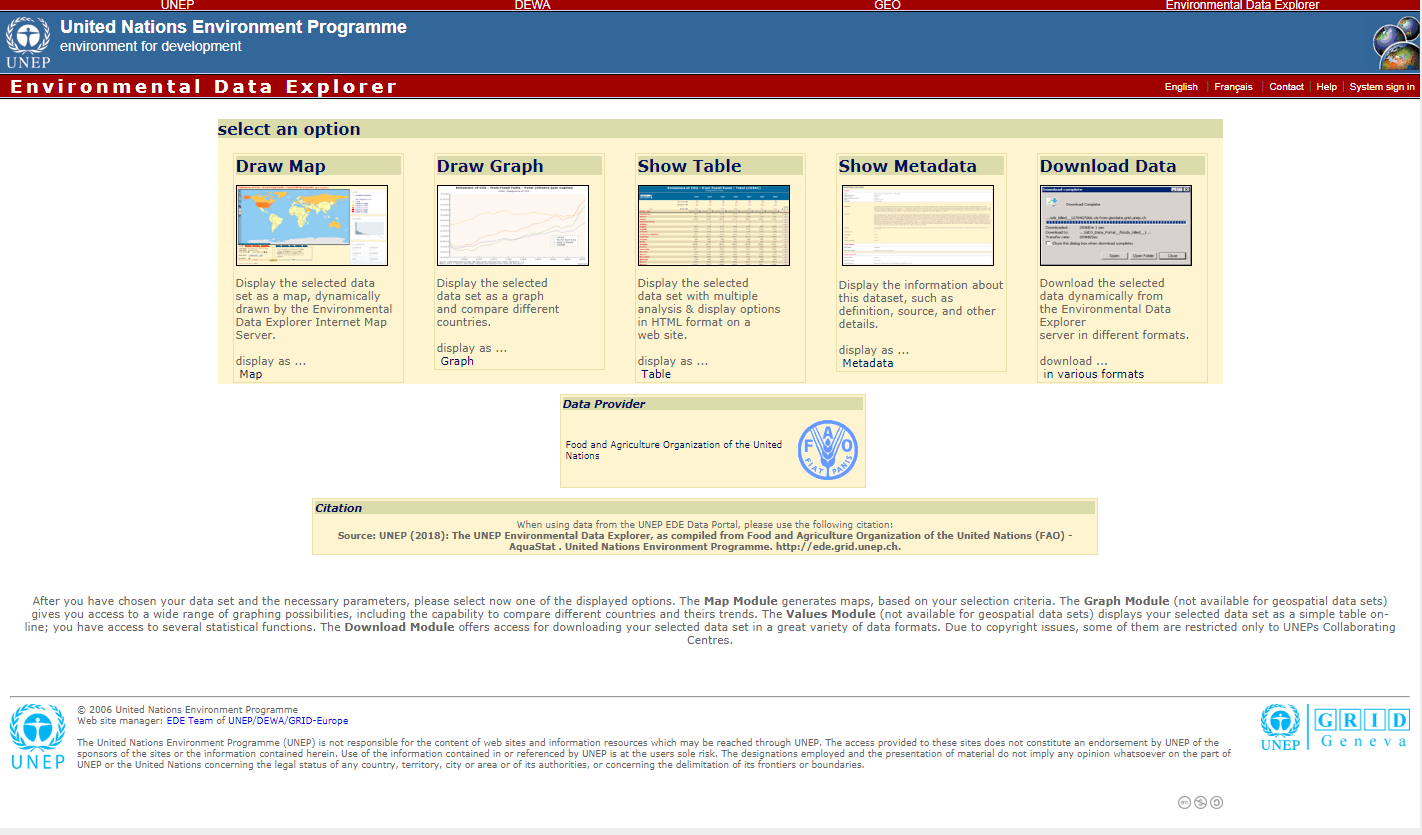Open the GEO link in the top bar
The width and height of the screenshot is (1422, 835).
click(x=887, y=5)
